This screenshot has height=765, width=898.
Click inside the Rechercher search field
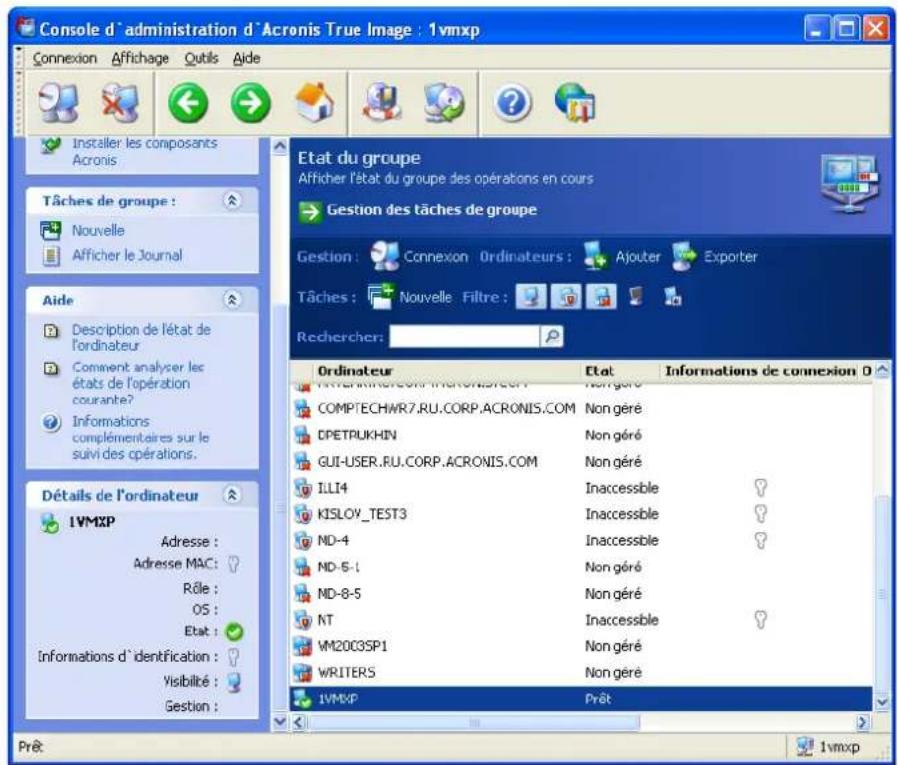[464, 336]
